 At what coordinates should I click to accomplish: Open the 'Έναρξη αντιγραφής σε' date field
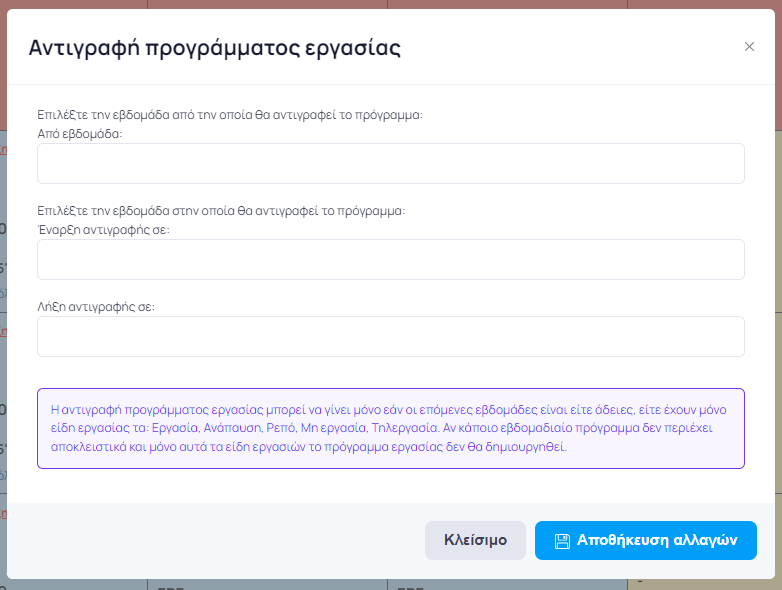tap(390, 259)
